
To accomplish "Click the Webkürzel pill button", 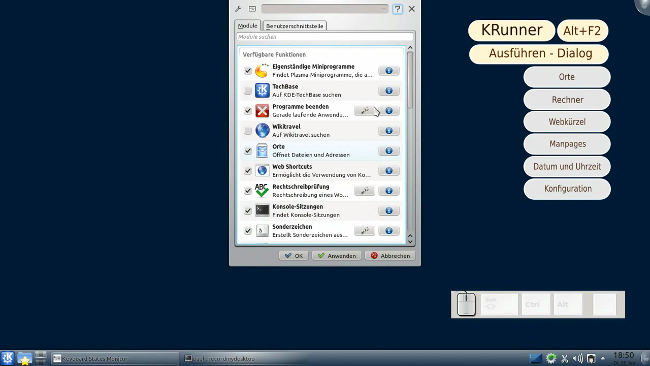I will [x=567, y=122].
